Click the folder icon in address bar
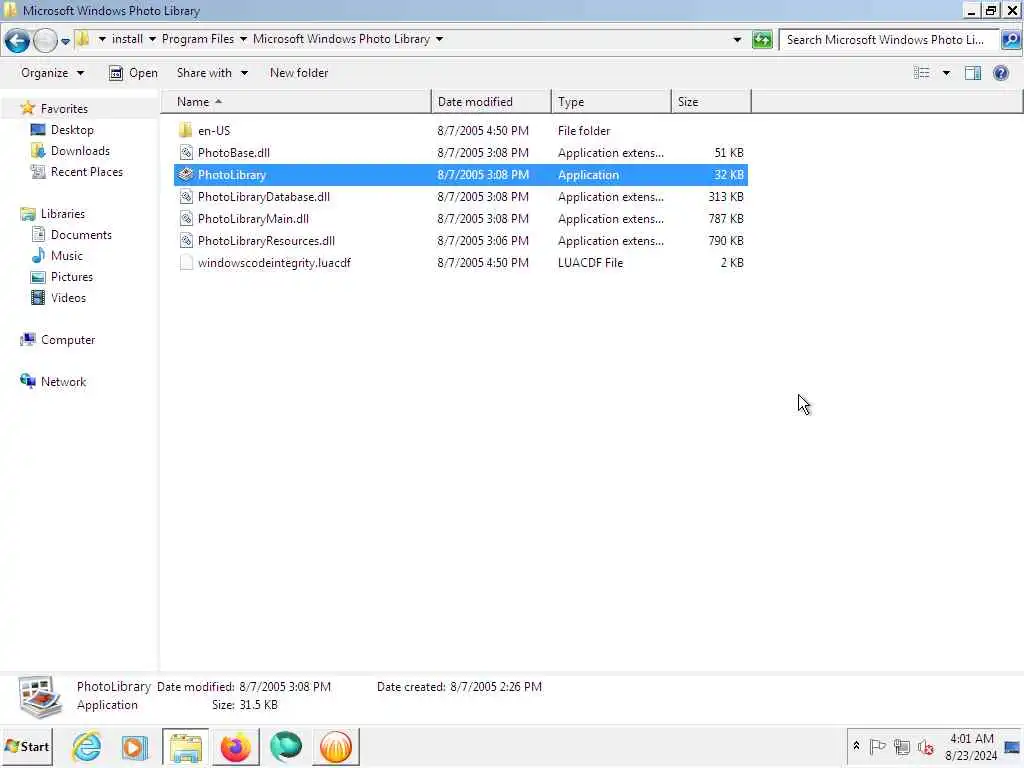Viewport: 1024px width, 768px height. point(83,39)
